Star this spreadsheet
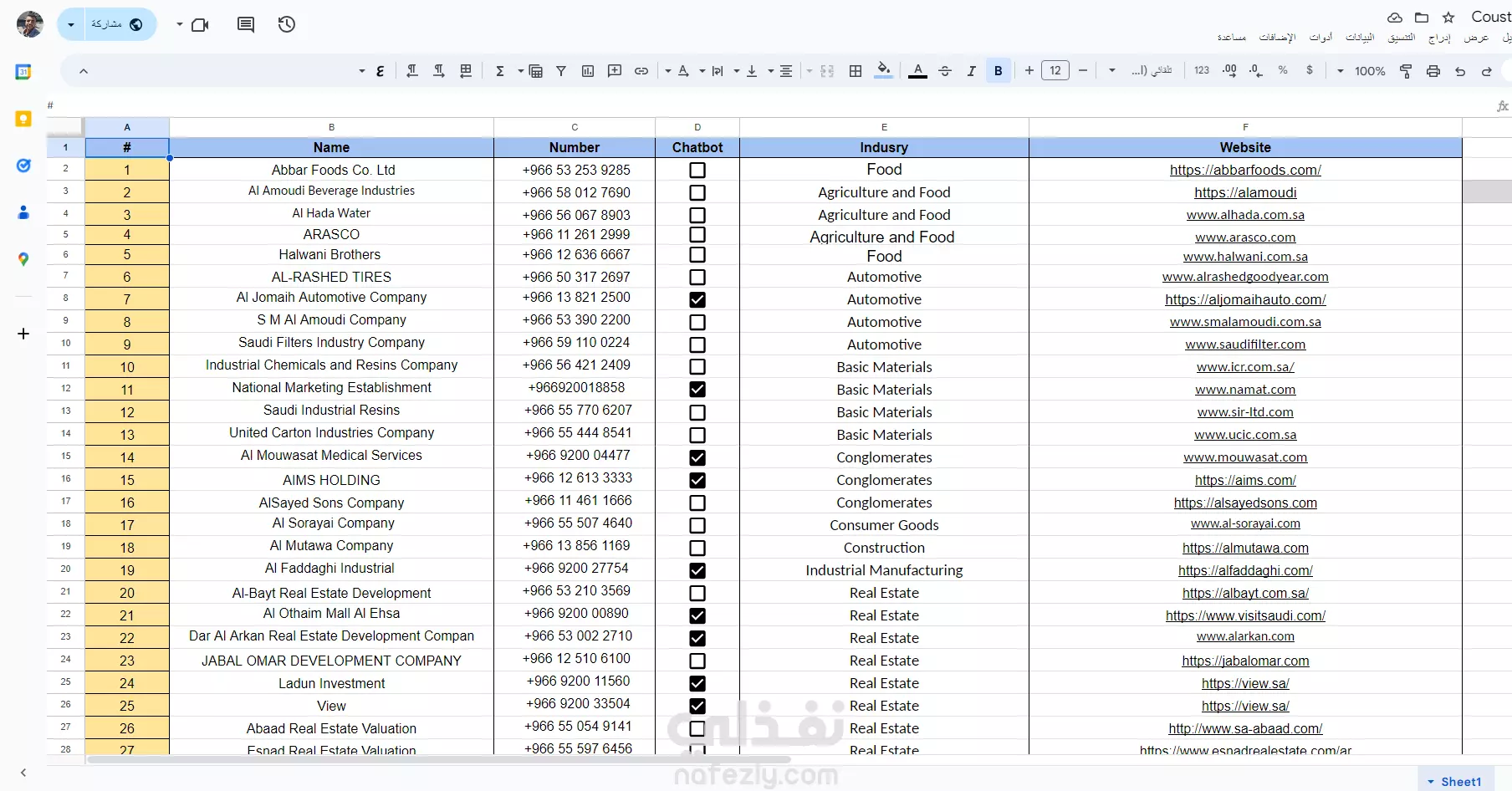The width and height of the screenshot is (1512, 791). pyautogui.click(x=1448, y=17)
